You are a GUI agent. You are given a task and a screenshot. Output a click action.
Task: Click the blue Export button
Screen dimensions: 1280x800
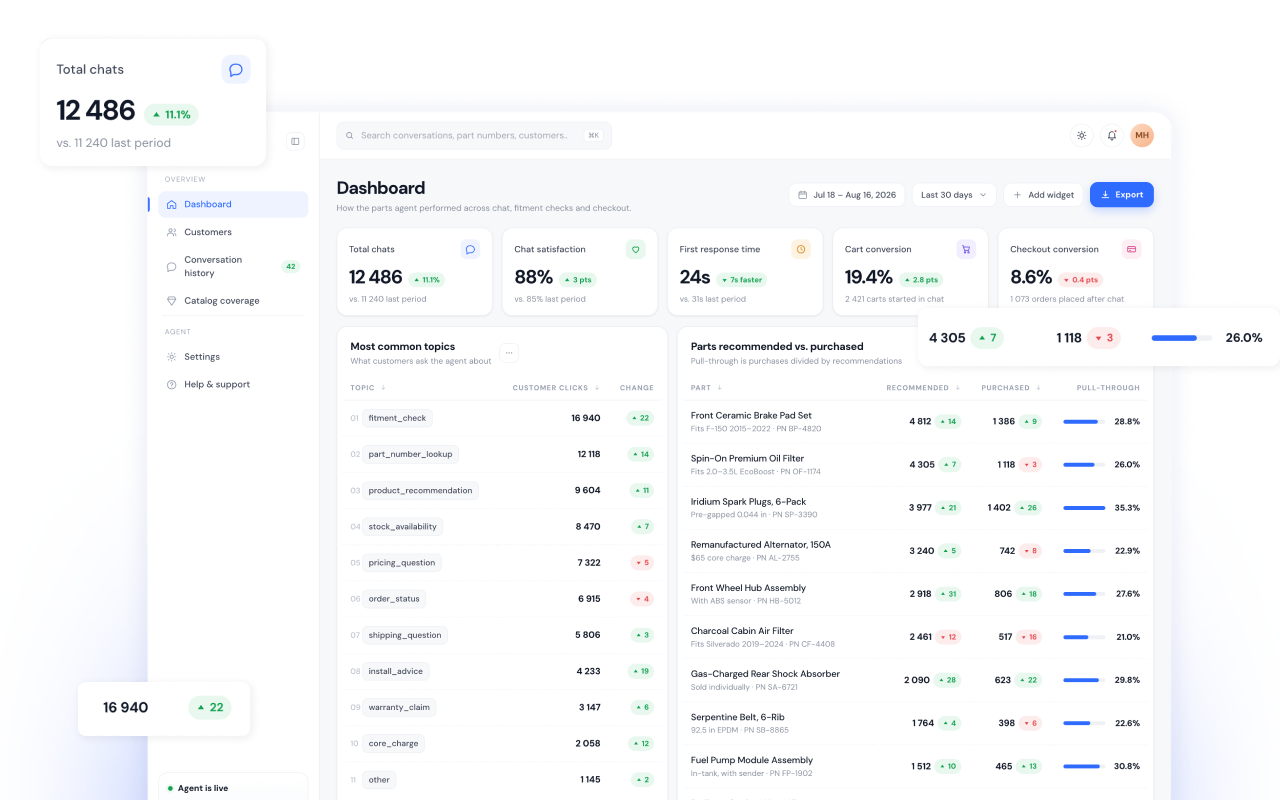point(1122,195)
